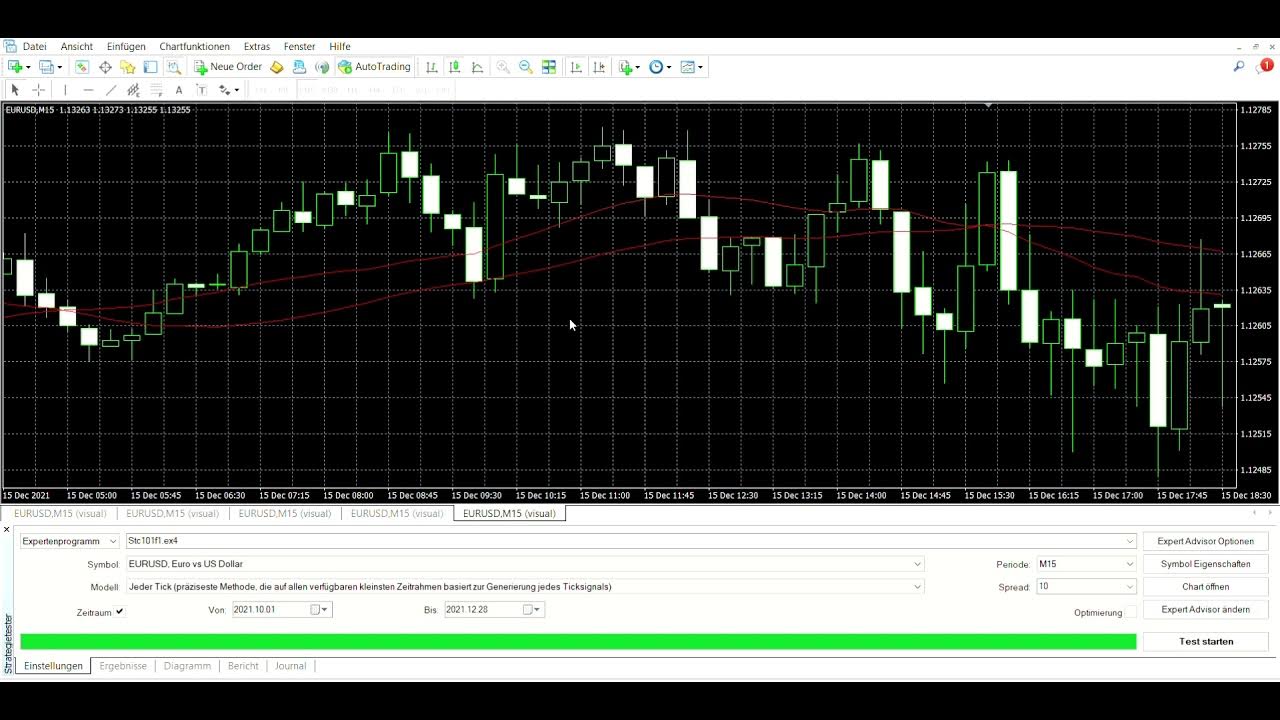Select the Cursor arrow tool
1280x720 pixels.
click(15, 90)
